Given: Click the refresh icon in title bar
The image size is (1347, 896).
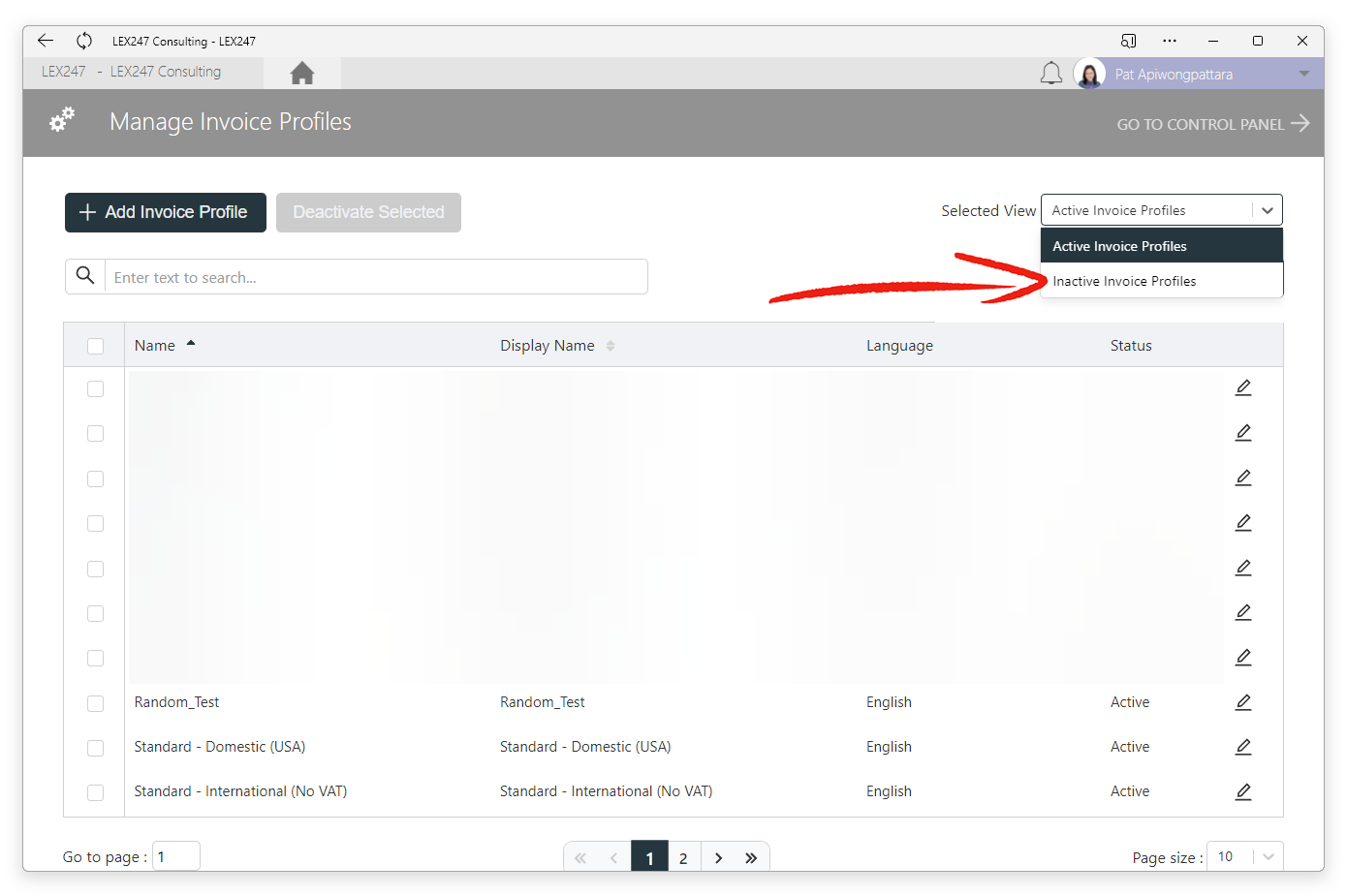Looking at the screenshot, I should click(x=84, y=41).
